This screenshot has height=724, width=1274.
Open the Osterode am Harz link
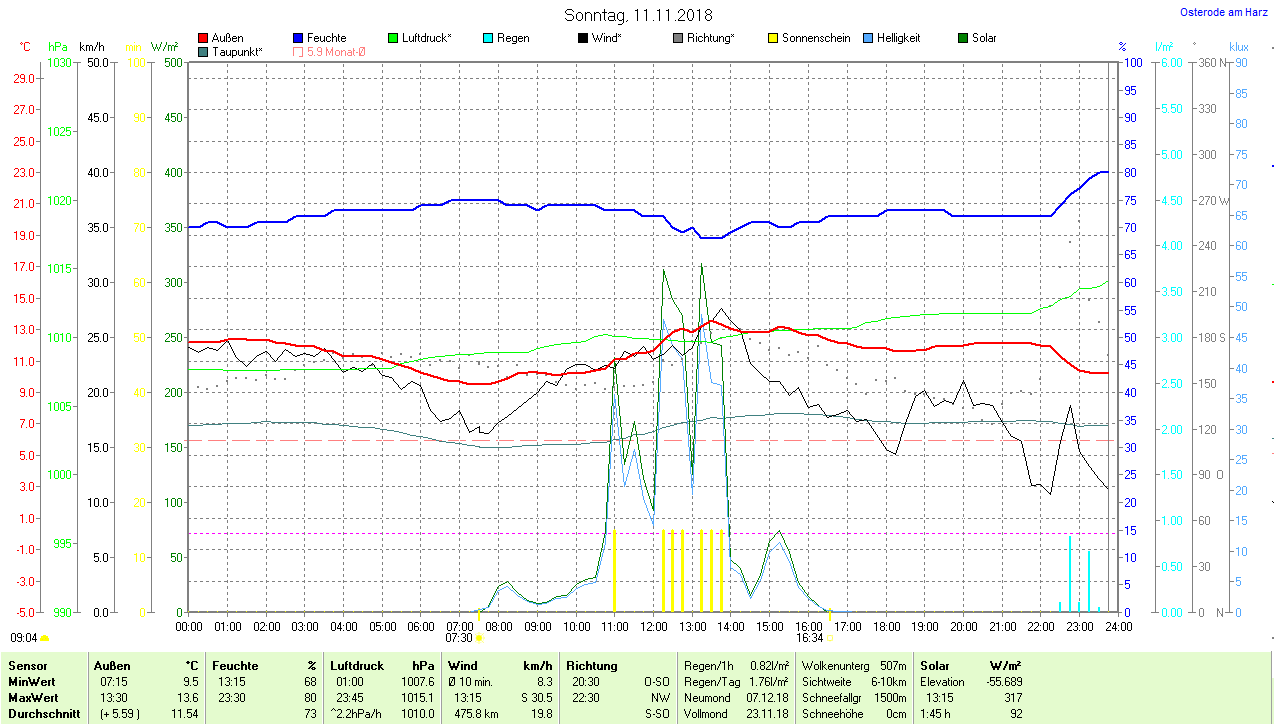[1223, 13]
